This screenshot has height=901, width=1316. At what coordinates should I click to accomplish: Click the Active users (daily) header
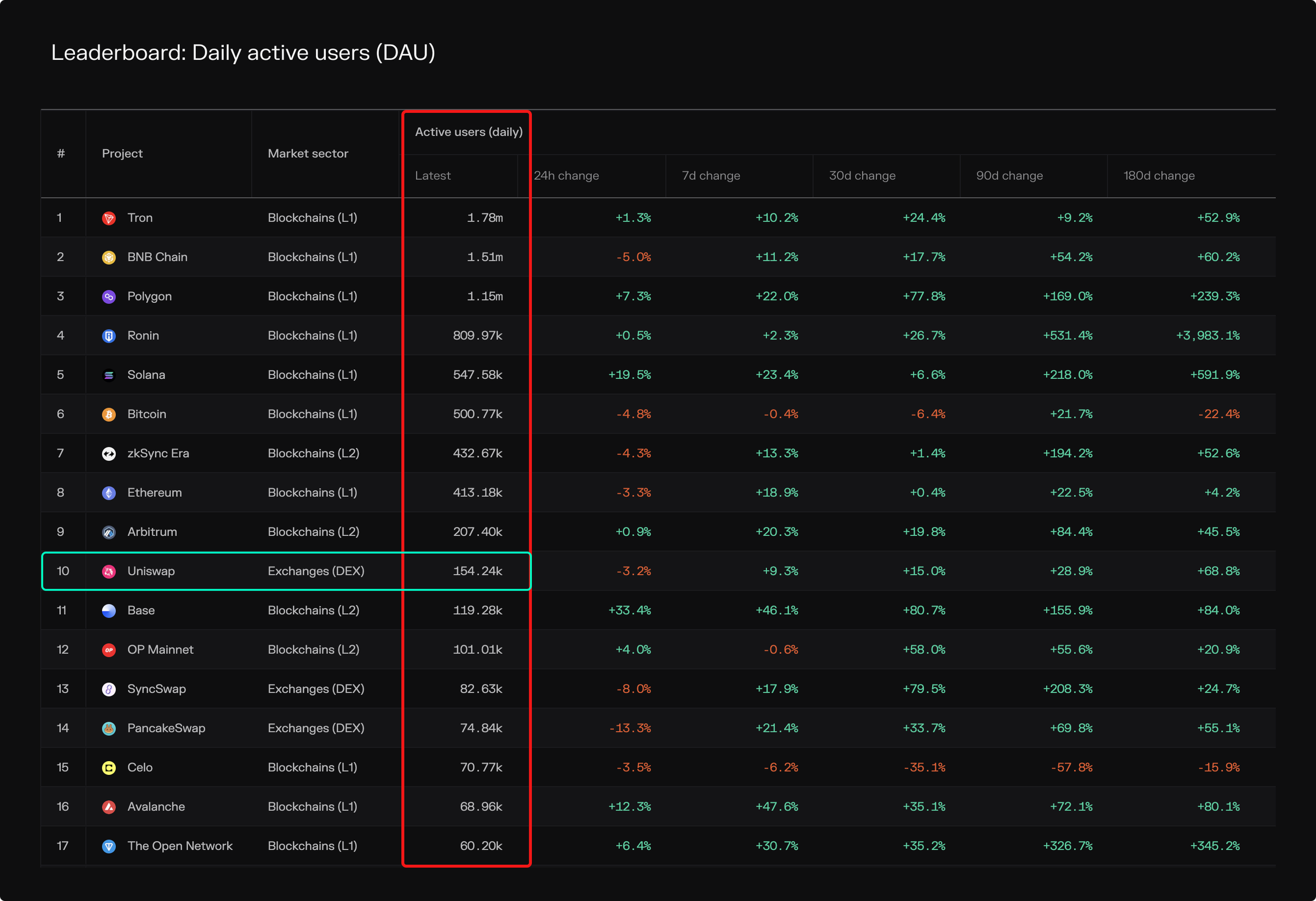coord(468,132)
